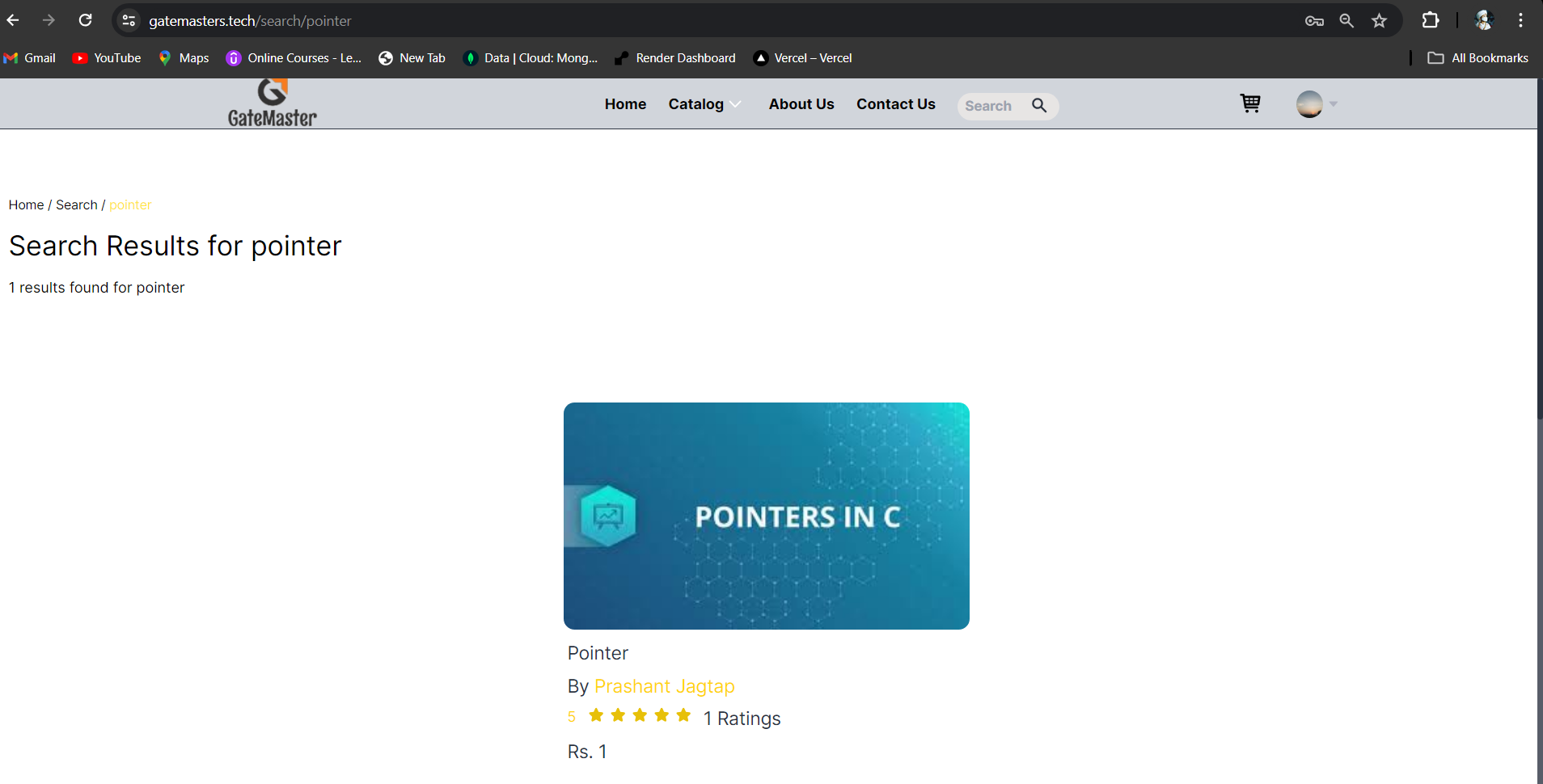
Task: Click the About Us link
Action: (801, 104)
